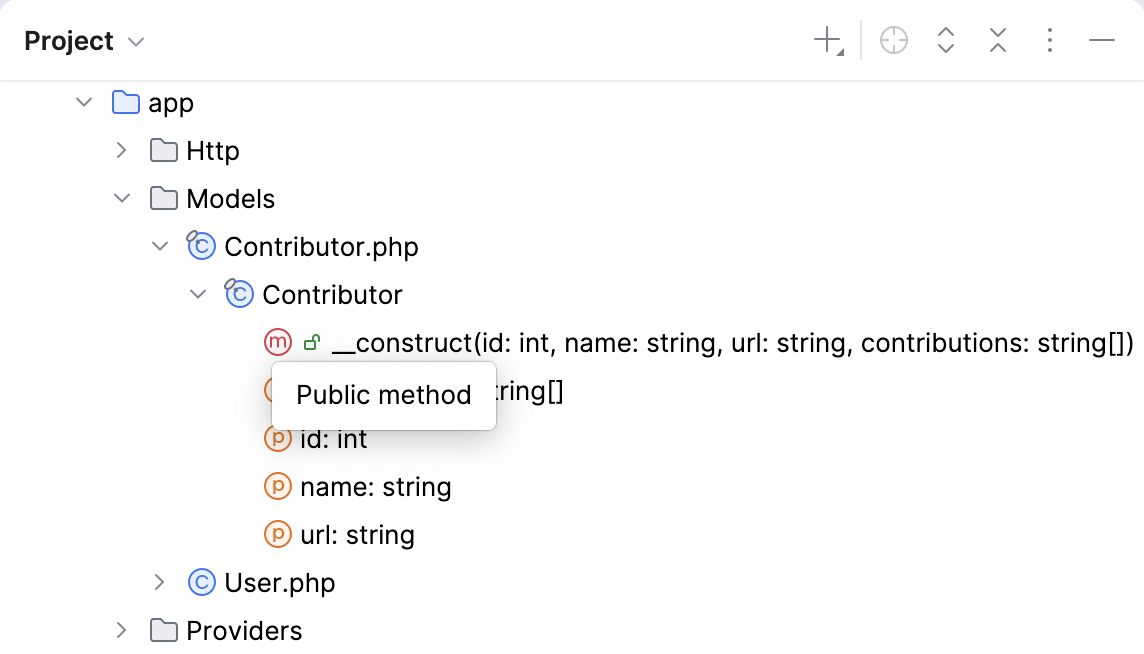The width and height of the screenshot is (1144, 654).
Task: Hide the Project tool window
Action: [x=1101, y=40]
